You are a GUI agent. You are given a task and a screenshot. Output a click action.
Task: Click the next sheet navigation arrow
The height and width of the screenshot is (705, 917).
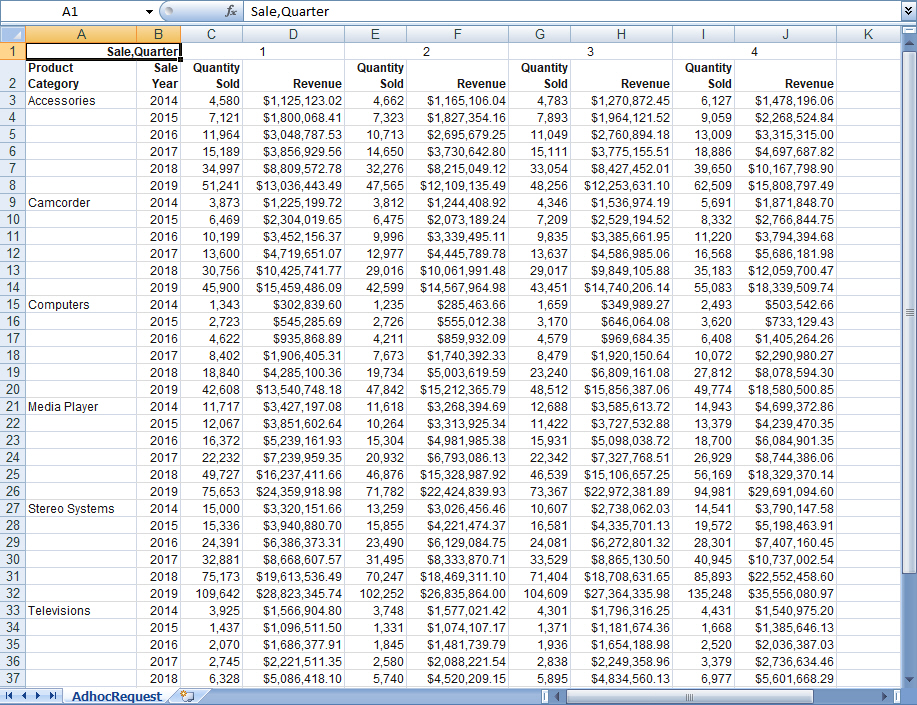coord(40,696)
